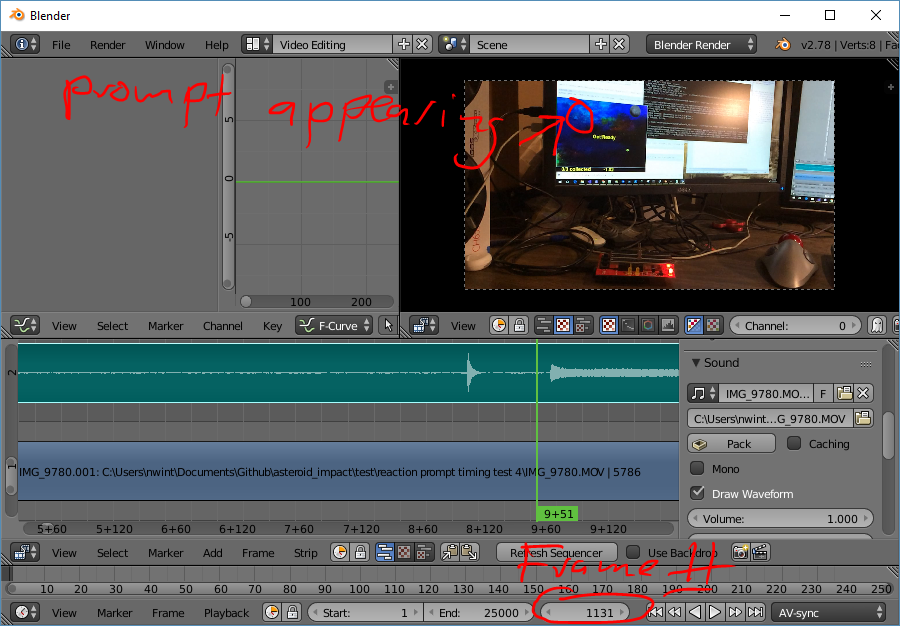Play the animation forward

[x=715, y=612]
